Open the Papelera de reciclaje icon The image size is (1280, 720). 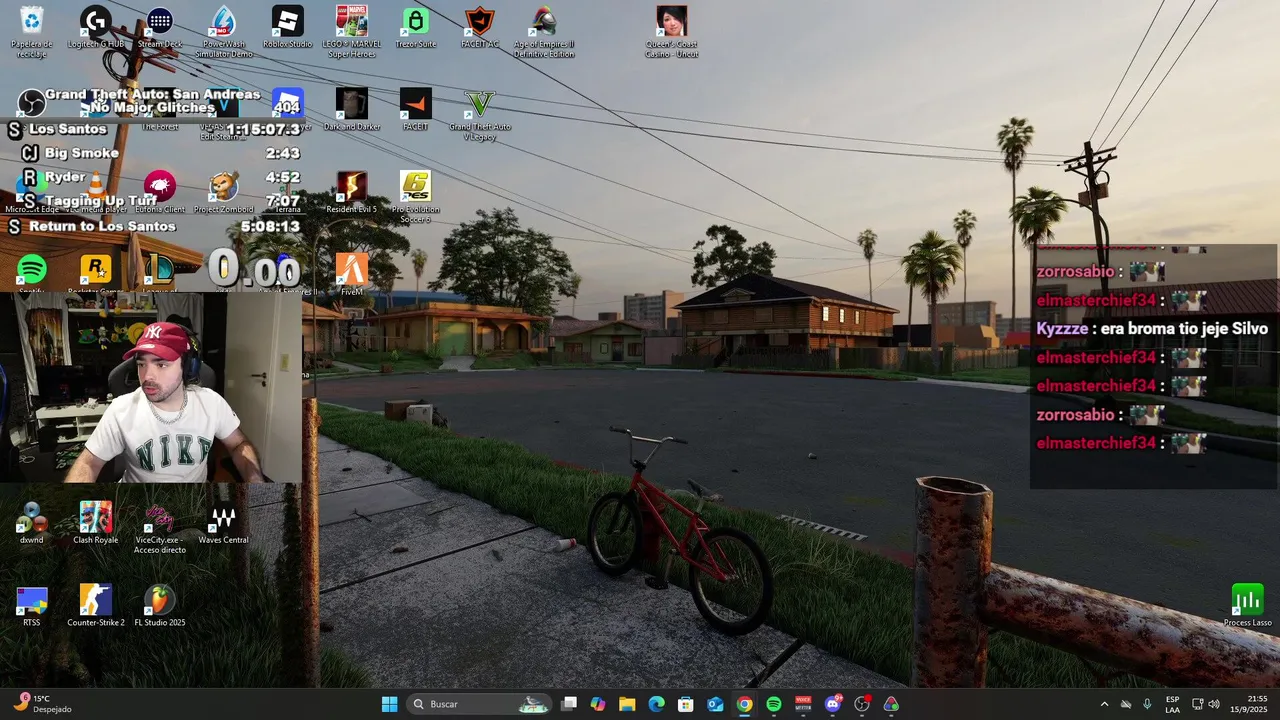tap(32, 32)
